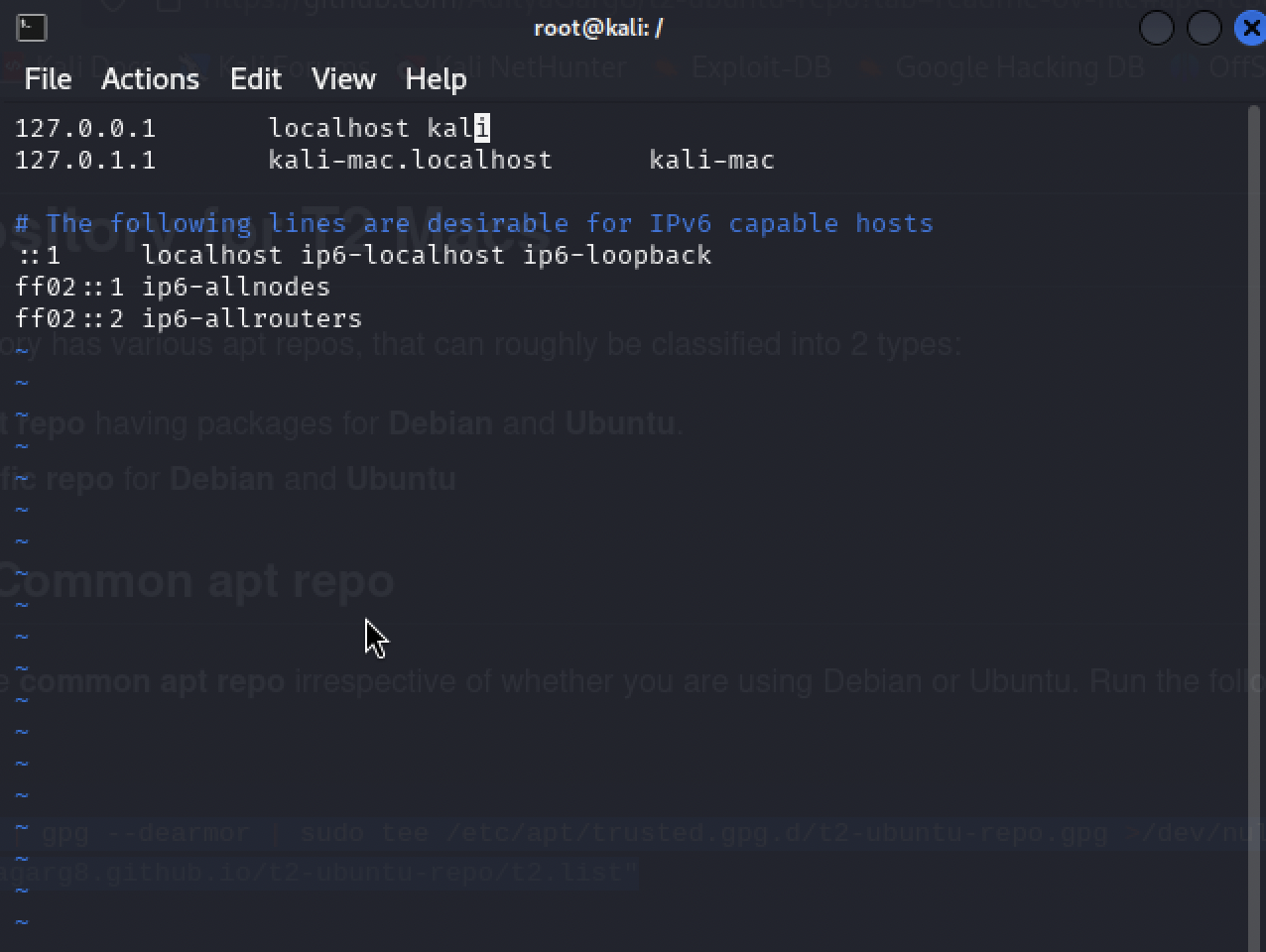
Task: Place cursor on the IPv6 comment line
Action: (x=474, y=224)
